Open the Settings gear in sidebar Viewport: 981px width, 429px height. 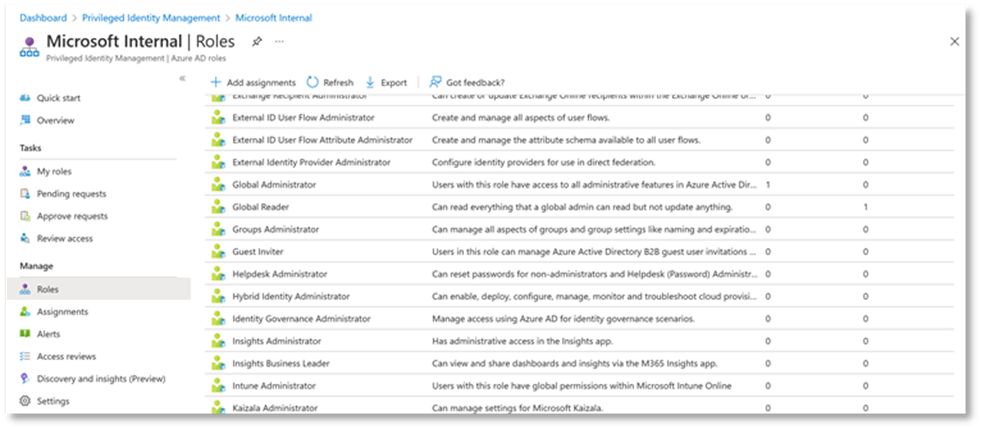(x=26, y=401)
